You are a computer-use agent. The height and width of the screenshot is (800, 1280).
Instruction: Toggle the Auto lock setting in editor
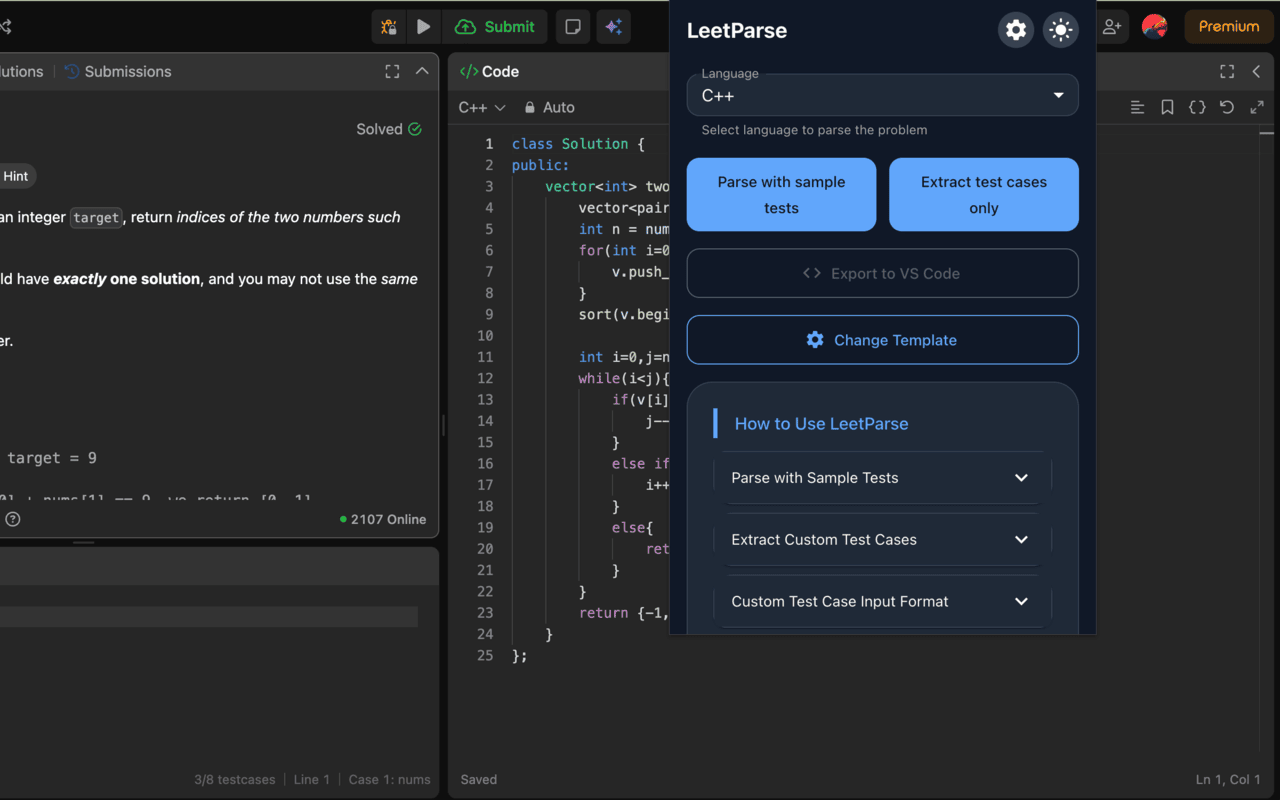point(550,107)
